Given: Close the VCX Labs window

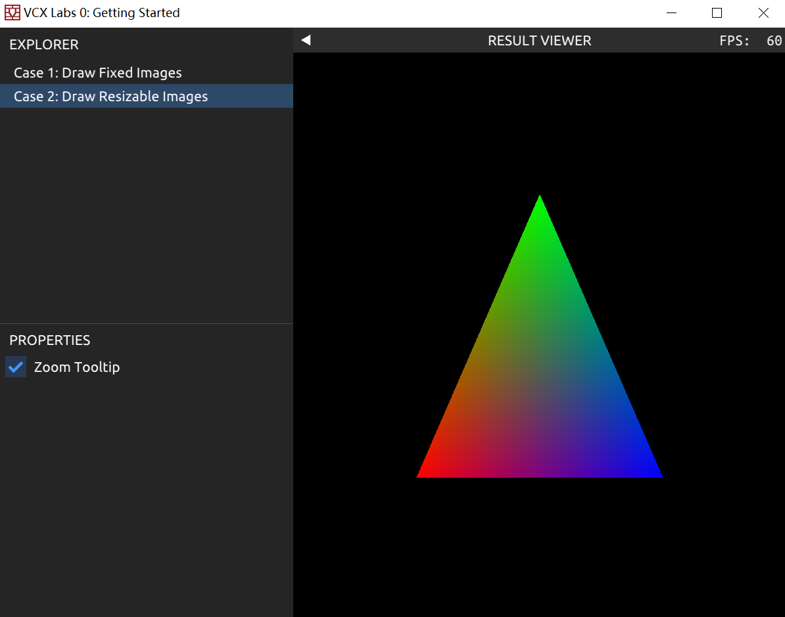Looking at the screenshot, I should tap(763, 13).
